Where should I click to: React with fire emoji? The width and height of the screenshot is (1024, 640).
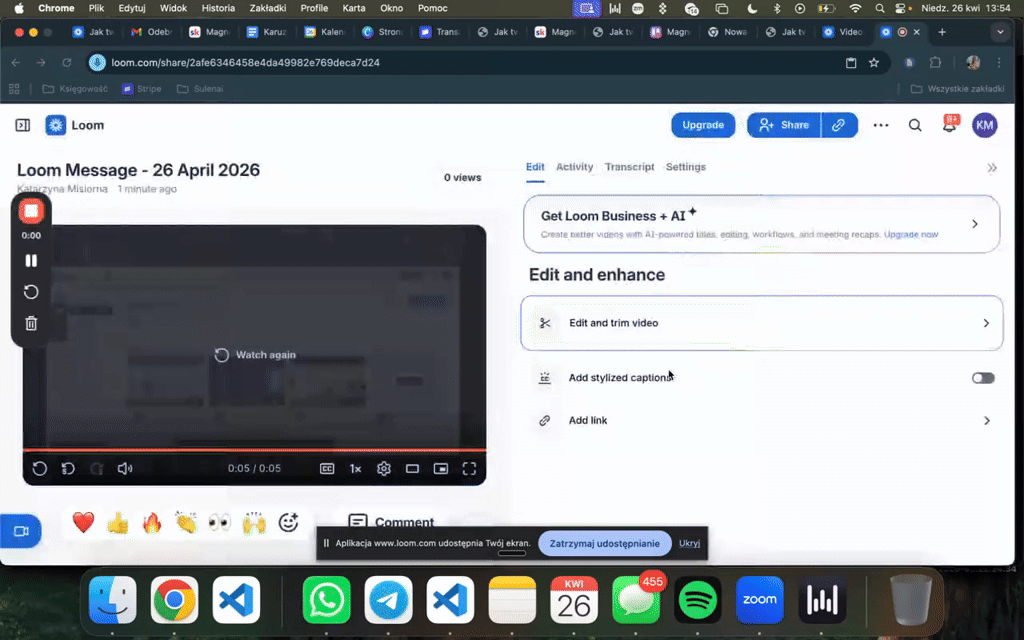coord(152,522)
